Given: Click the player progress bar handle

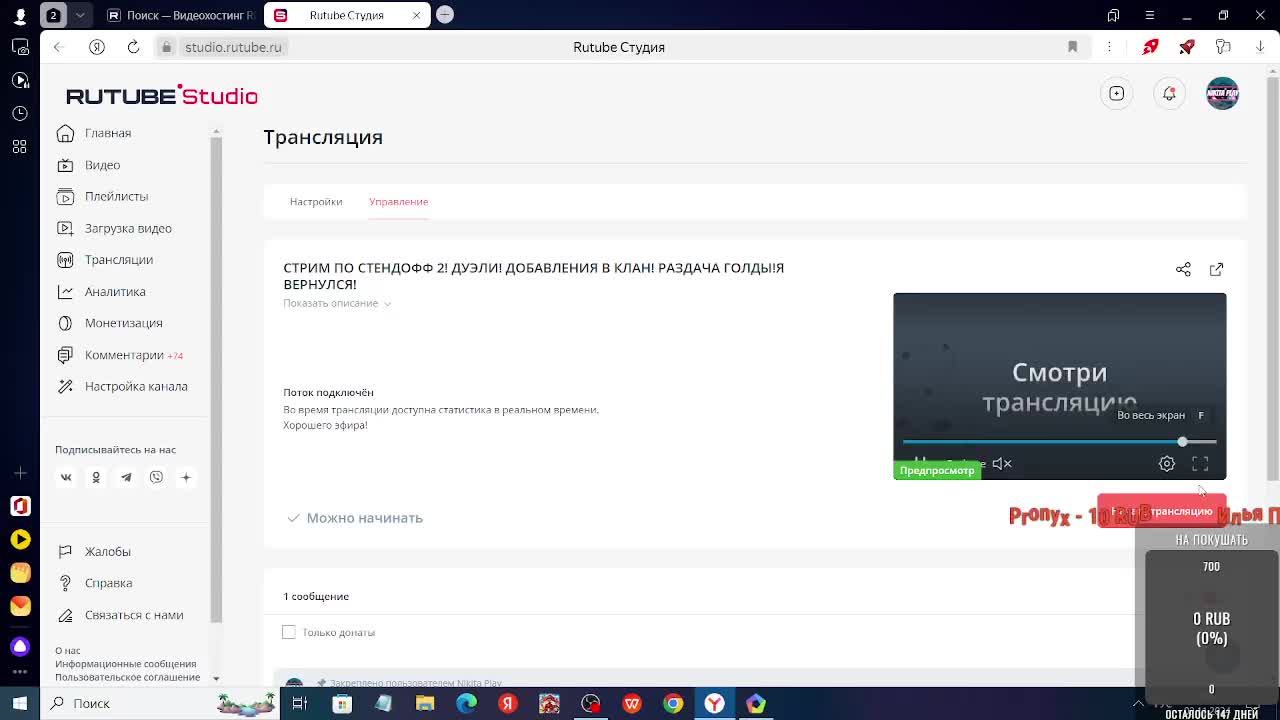Looking at the screenshot, I should tap(1182, 442).
